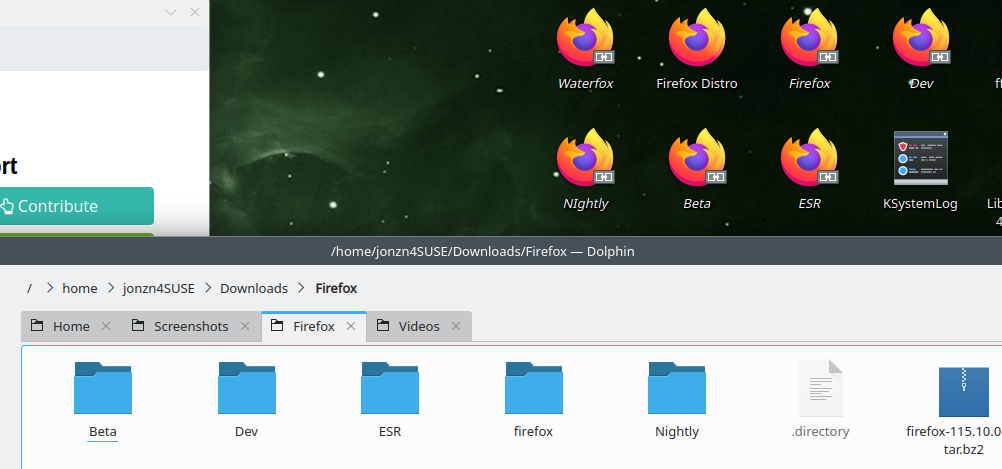1002x469 pixels.
Task: Click the Dolphin window title bar
Action: 501,251
